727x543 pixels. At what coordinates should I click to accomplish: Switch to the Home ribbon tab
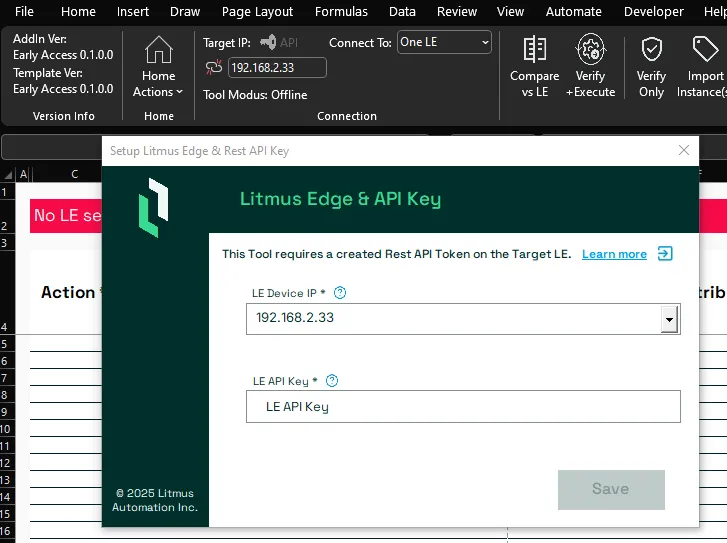click(x=78, y=12)
